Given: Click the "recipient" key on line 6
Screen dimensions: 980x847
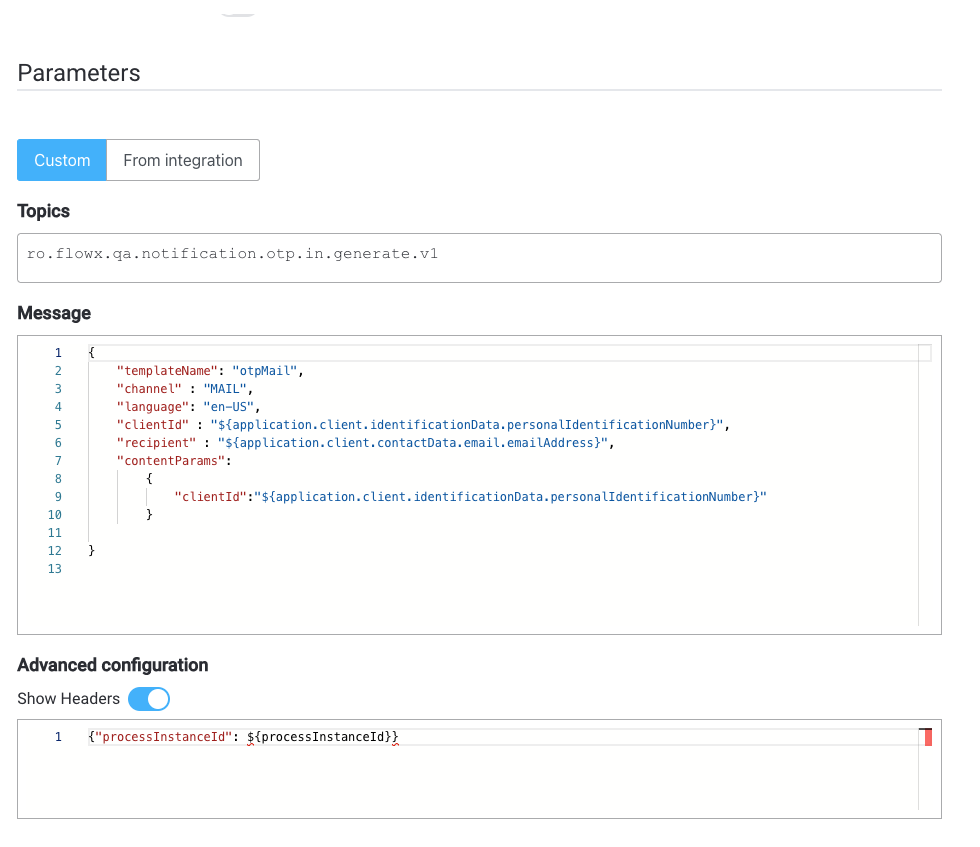Looking at the screenshot, I should point(156,443).
